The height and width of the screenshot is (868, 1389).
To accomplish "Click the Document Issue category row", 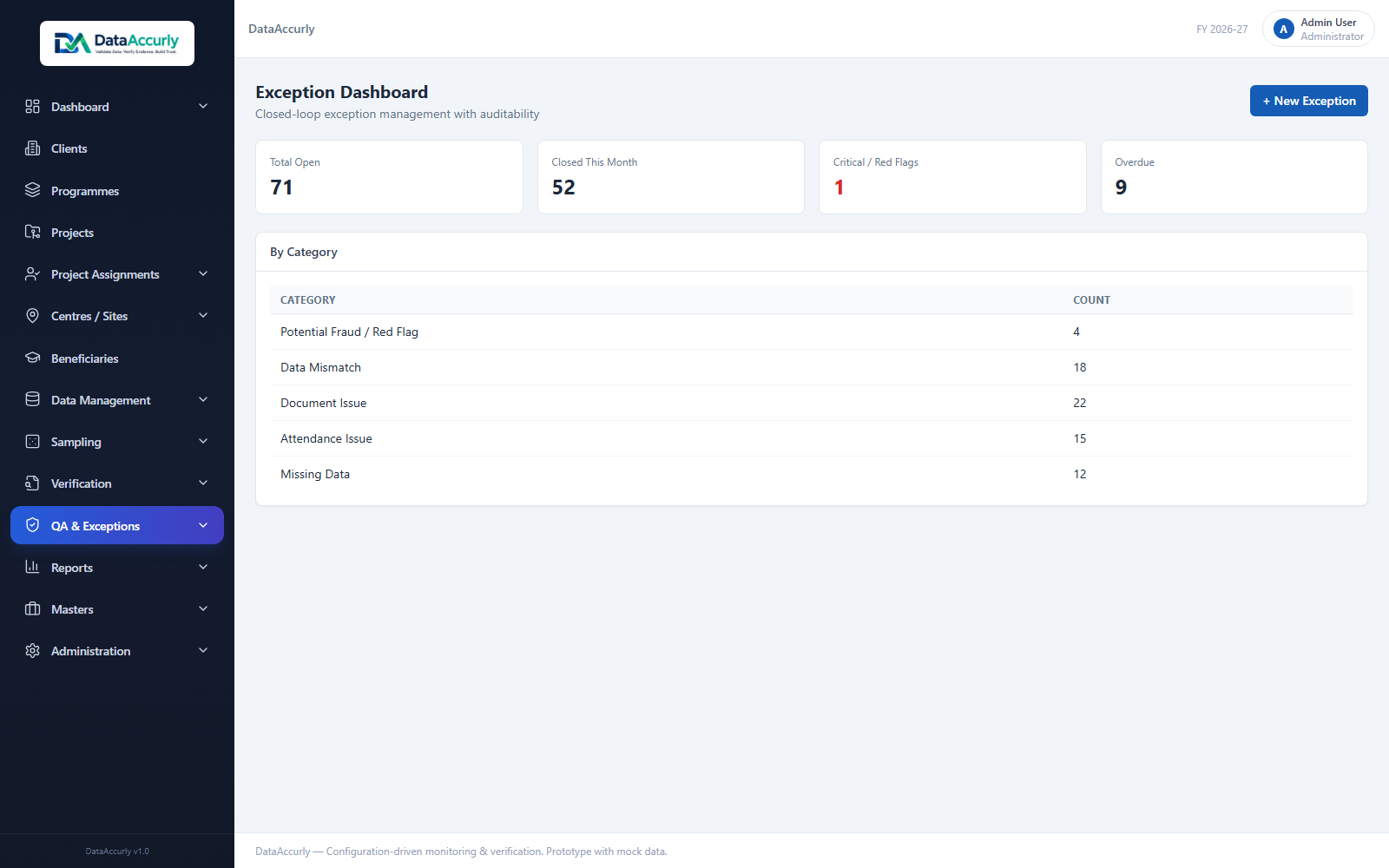I will [812, 403].
